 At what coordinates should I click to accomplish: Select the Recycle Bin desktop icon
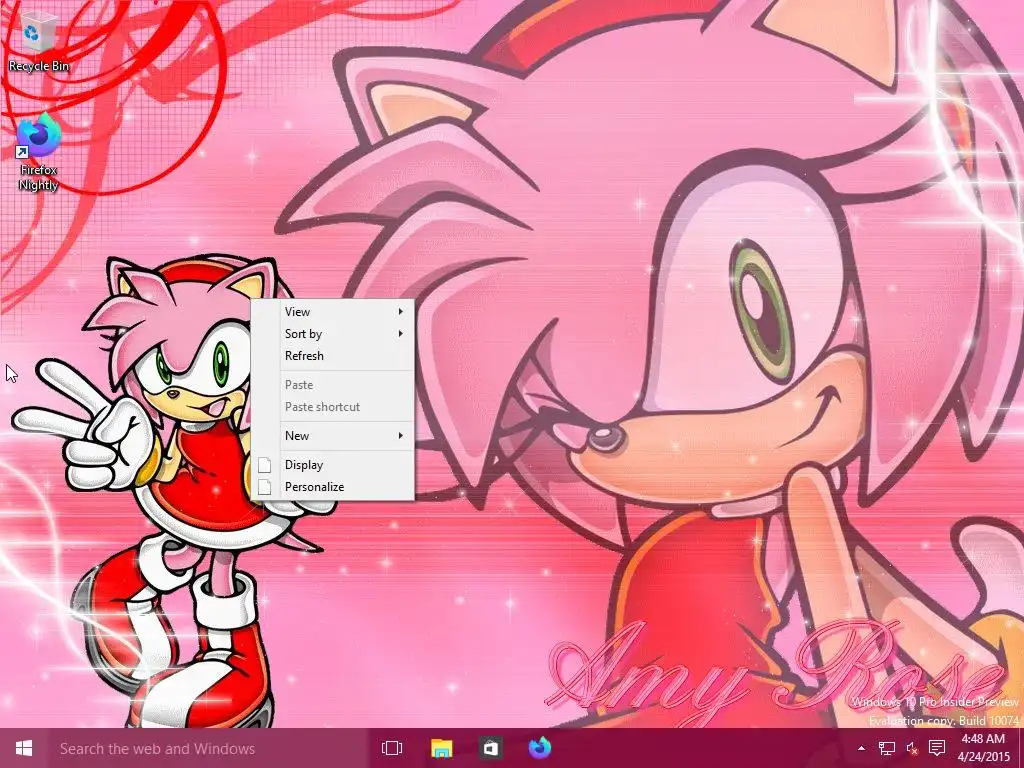39,40
